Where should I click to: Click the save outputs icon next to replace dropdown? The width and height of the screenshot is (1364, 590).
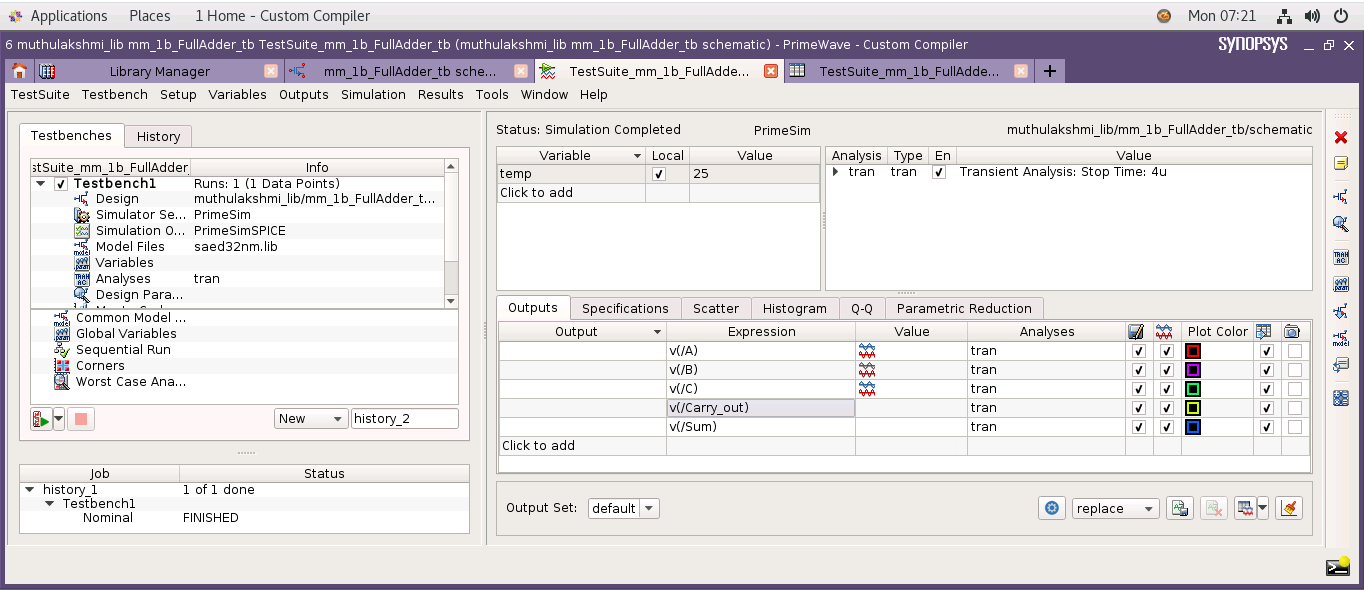pyautogui.click(x=1179, y=508)
